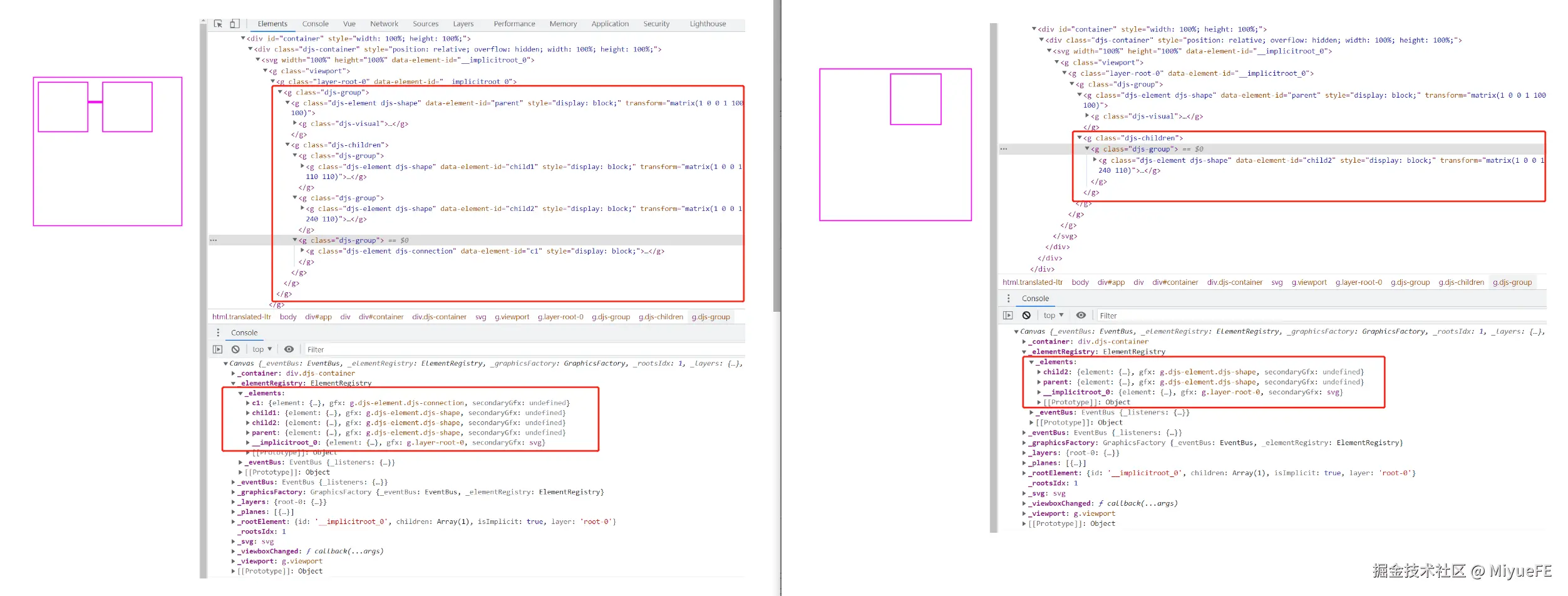Show console sidebar in right panel
This screenshot has width=1568, height=596.
pos(1008,316)
